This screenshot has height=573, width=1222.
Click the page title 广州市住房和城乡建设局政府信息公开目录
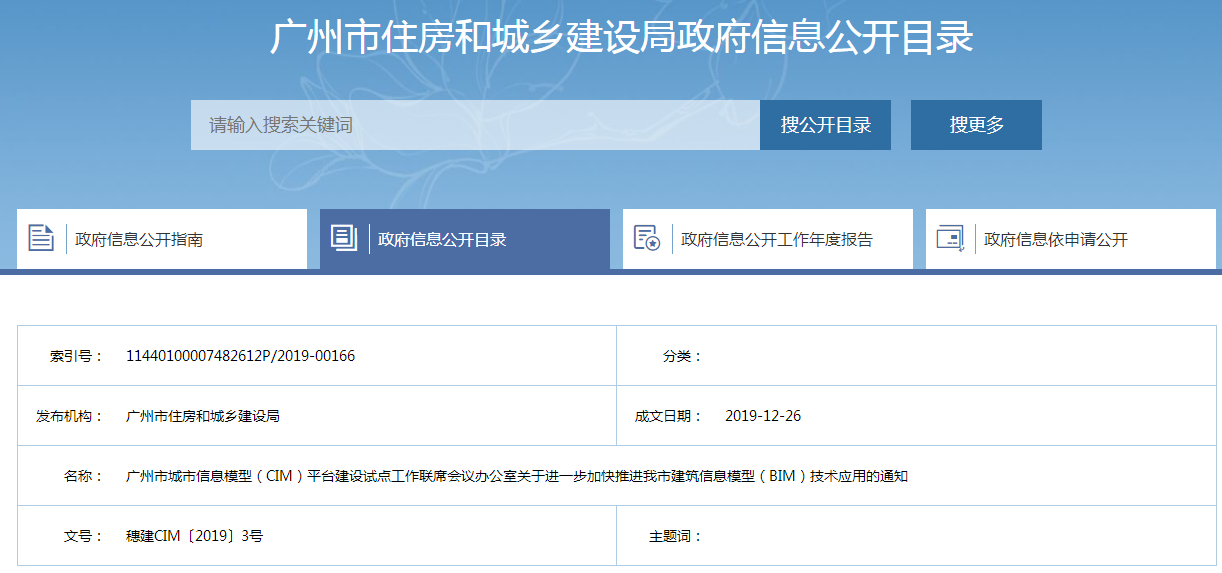pyautogui.click(x=621, y=38)
